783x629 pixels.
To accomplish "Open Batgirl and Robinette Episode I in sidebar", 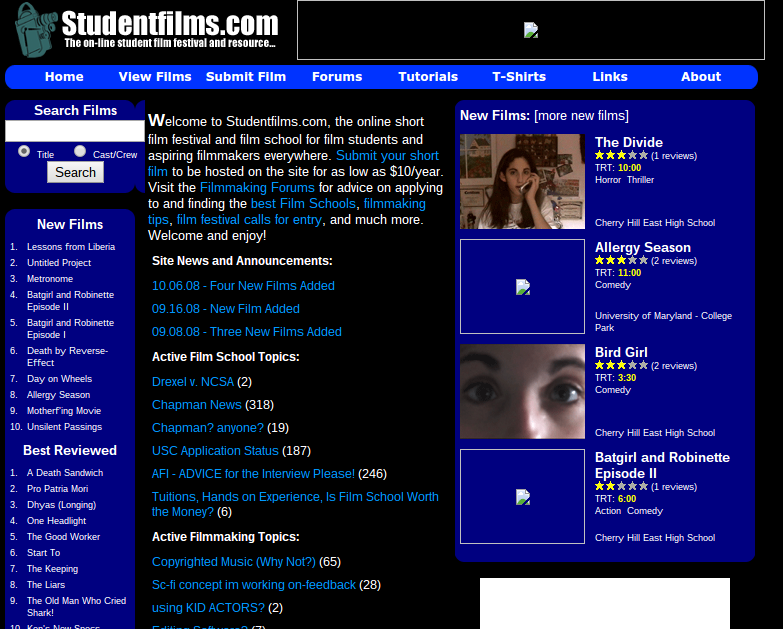I will (x=70, y=328).
